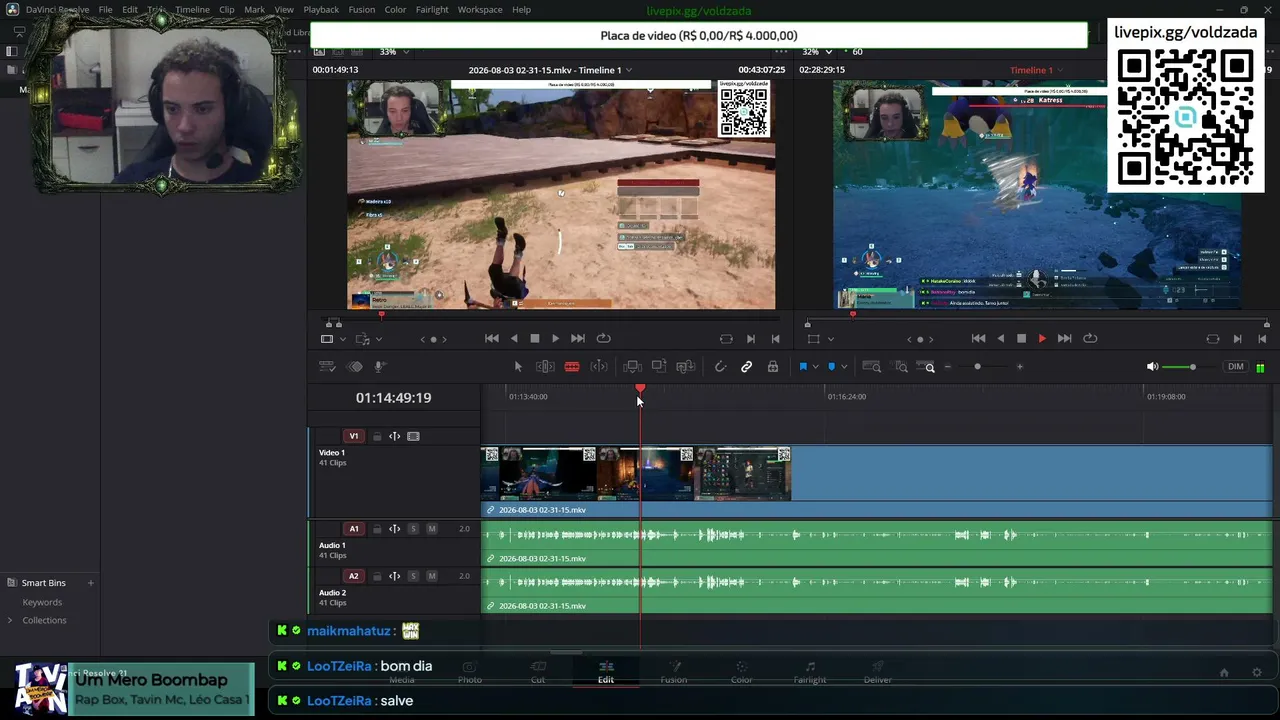This screenshot has height=720, width=1280.
Task: Play forward in the source viewer
Action: 556,339
